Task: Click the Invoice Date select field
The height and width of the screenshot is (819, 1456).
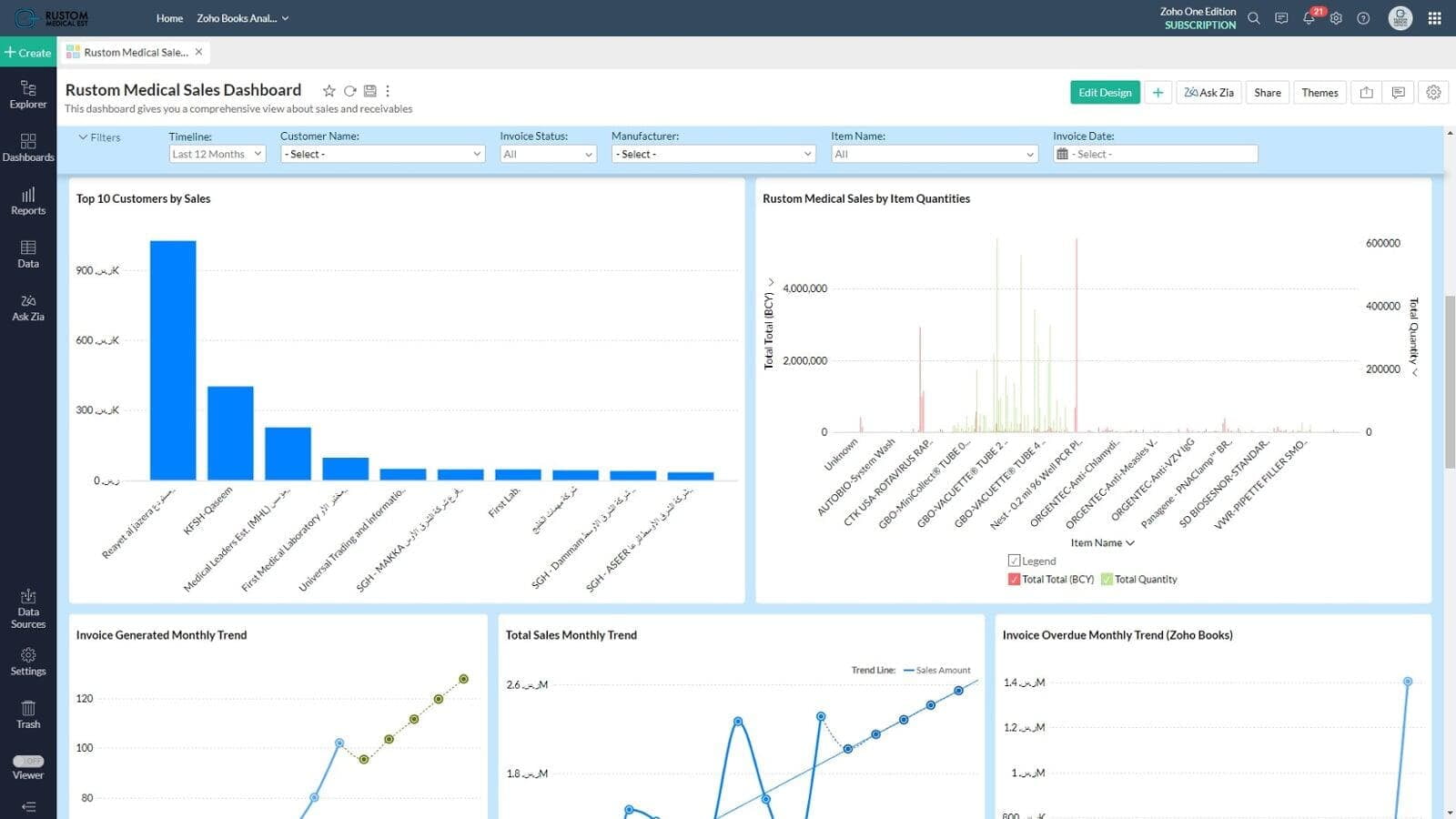Action: point(1155,154)
